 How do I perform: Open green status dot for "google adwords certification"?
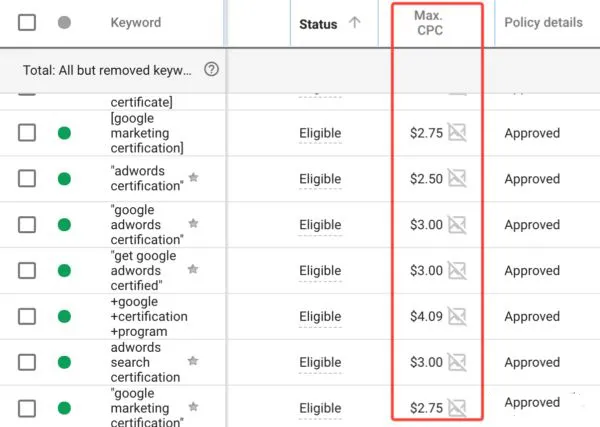click(65, 225)
